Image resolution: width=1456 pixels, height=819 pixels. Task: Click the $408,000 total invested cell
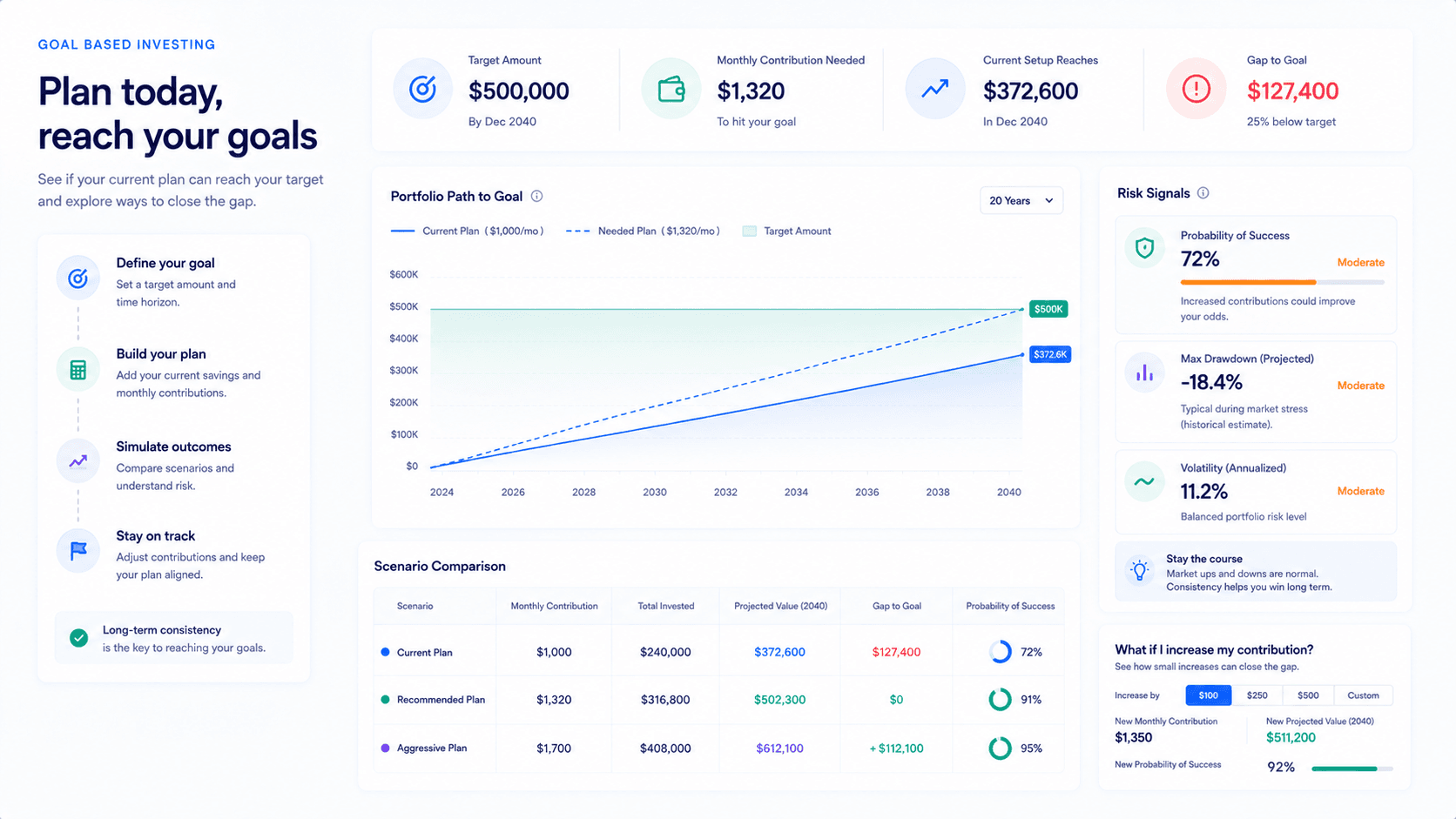(x=665, y=749)
